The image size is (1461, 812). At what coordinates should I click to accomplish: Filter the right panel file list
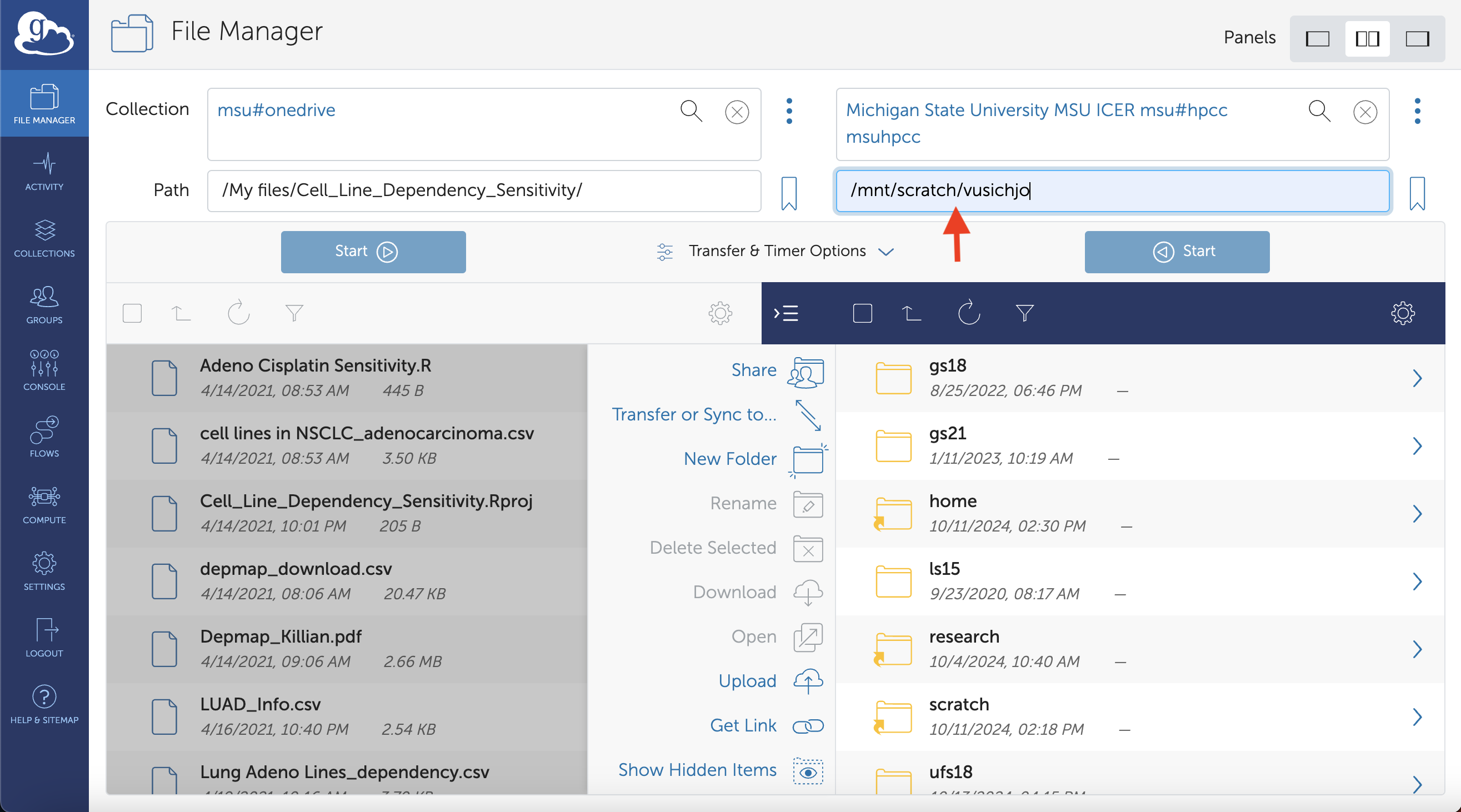coord(1024,313)
